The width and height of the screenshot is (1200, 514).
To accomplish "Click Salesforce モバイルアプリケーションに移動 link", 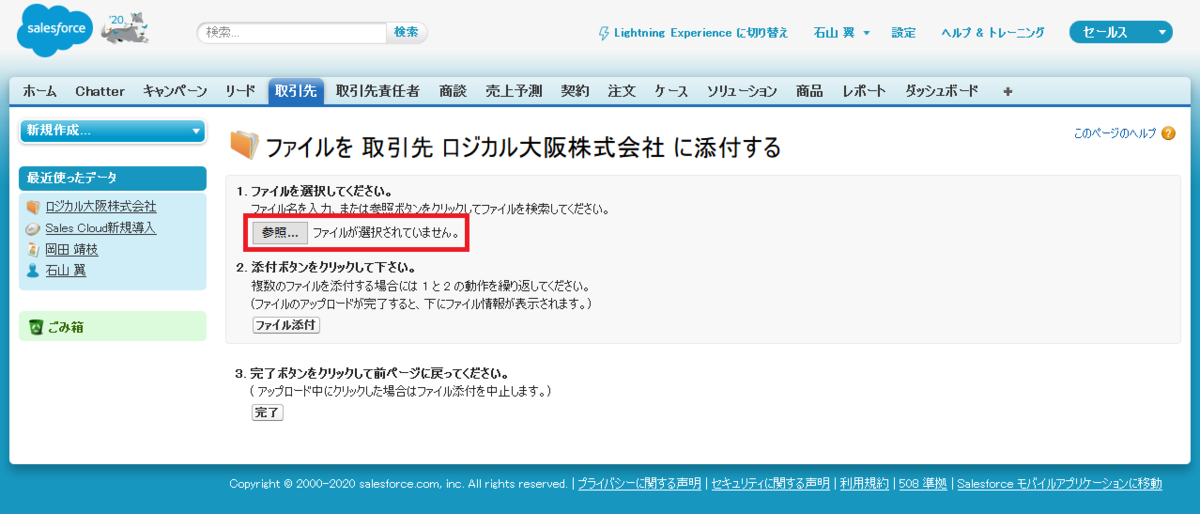I will [1059, 483].
